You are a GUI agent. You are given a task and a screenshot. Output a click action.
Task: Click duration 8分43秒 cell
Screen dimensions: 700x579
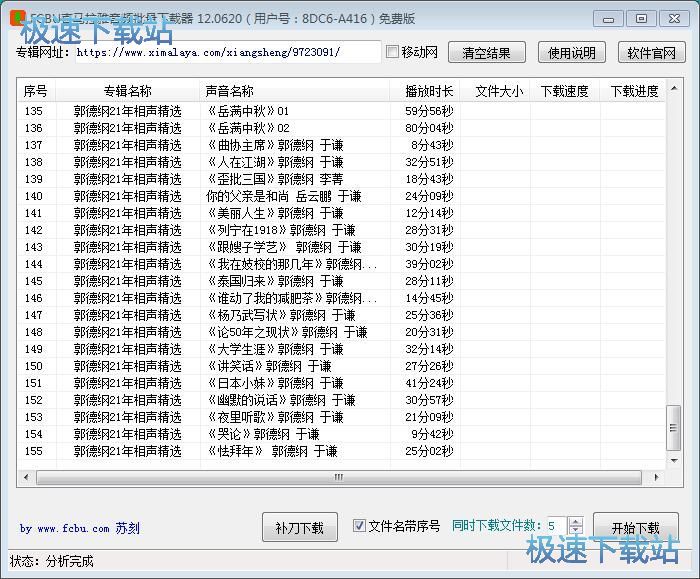click(432, 145)
